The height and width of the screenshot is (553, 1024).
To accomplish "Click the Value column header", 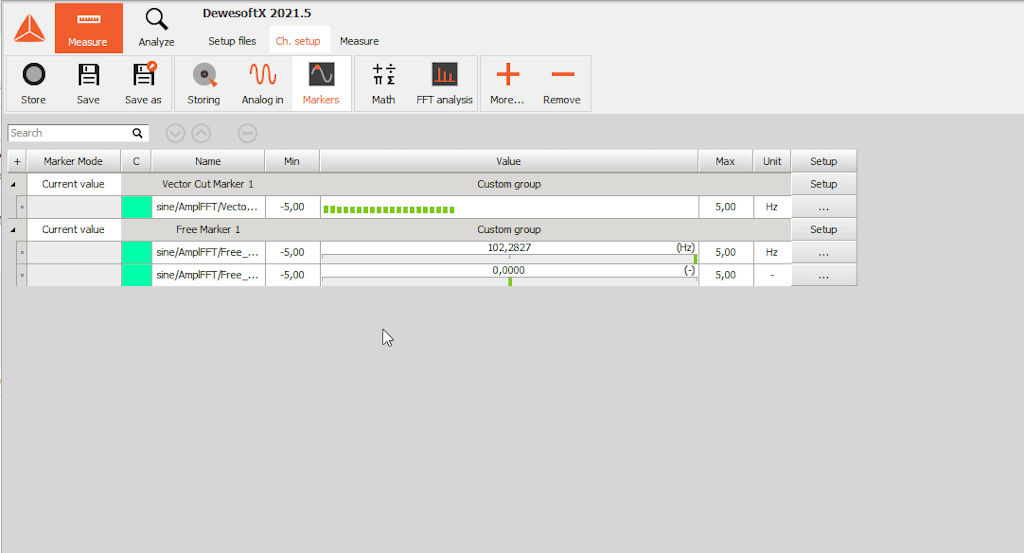I will (x=508, y=161).
